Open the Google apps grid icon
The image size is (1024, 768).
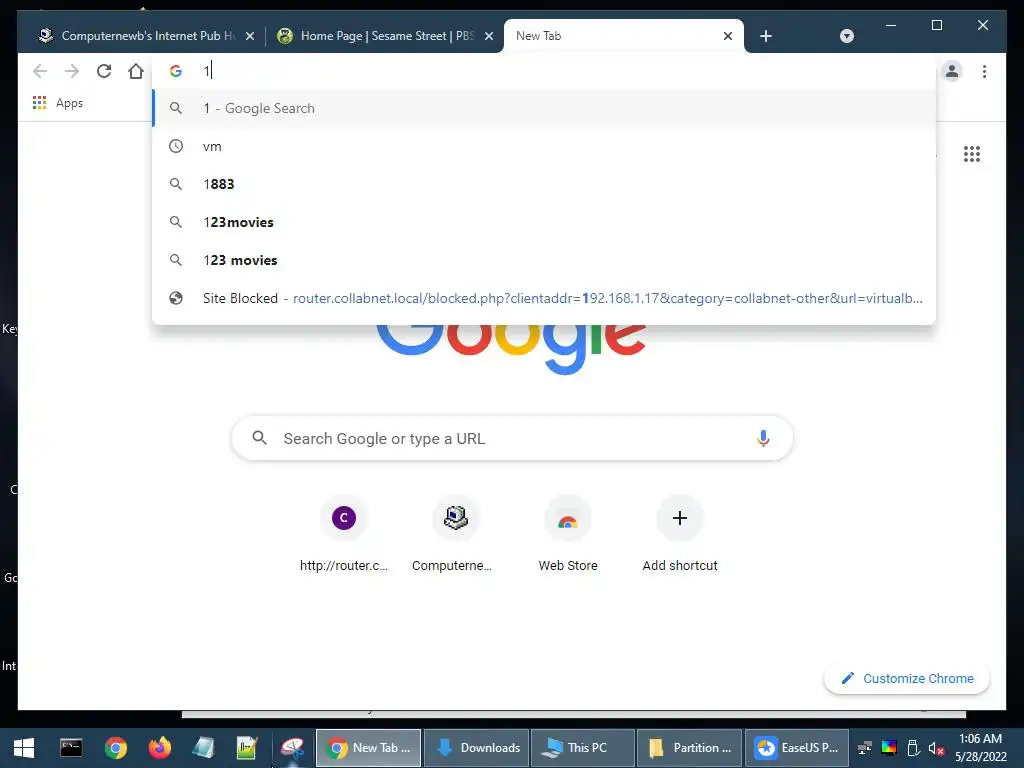(972, 154)
